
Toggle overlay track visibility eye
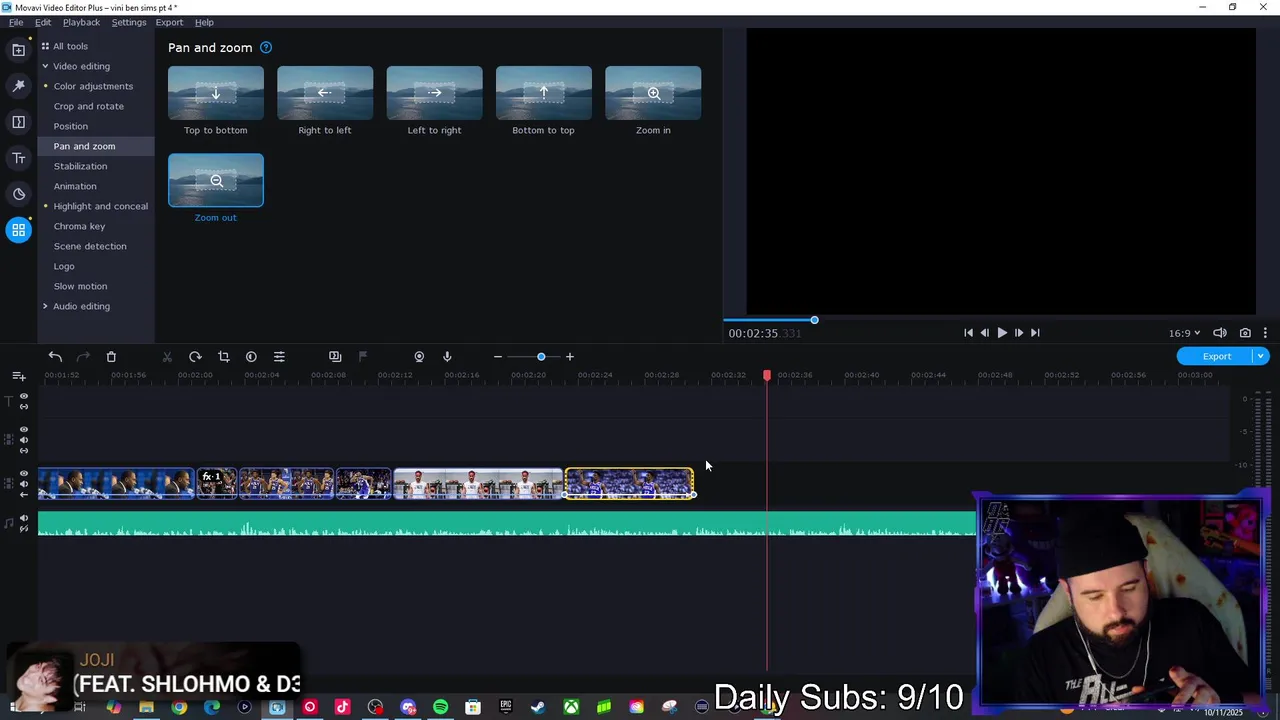click(24, 430)
